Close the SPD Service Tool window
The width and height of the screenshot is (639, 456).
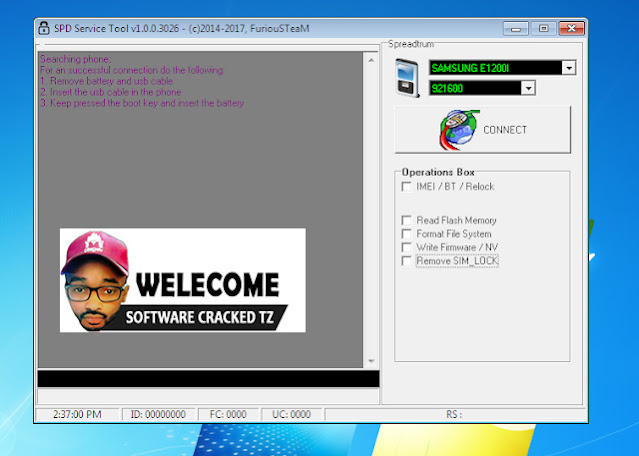click(571, 29)
